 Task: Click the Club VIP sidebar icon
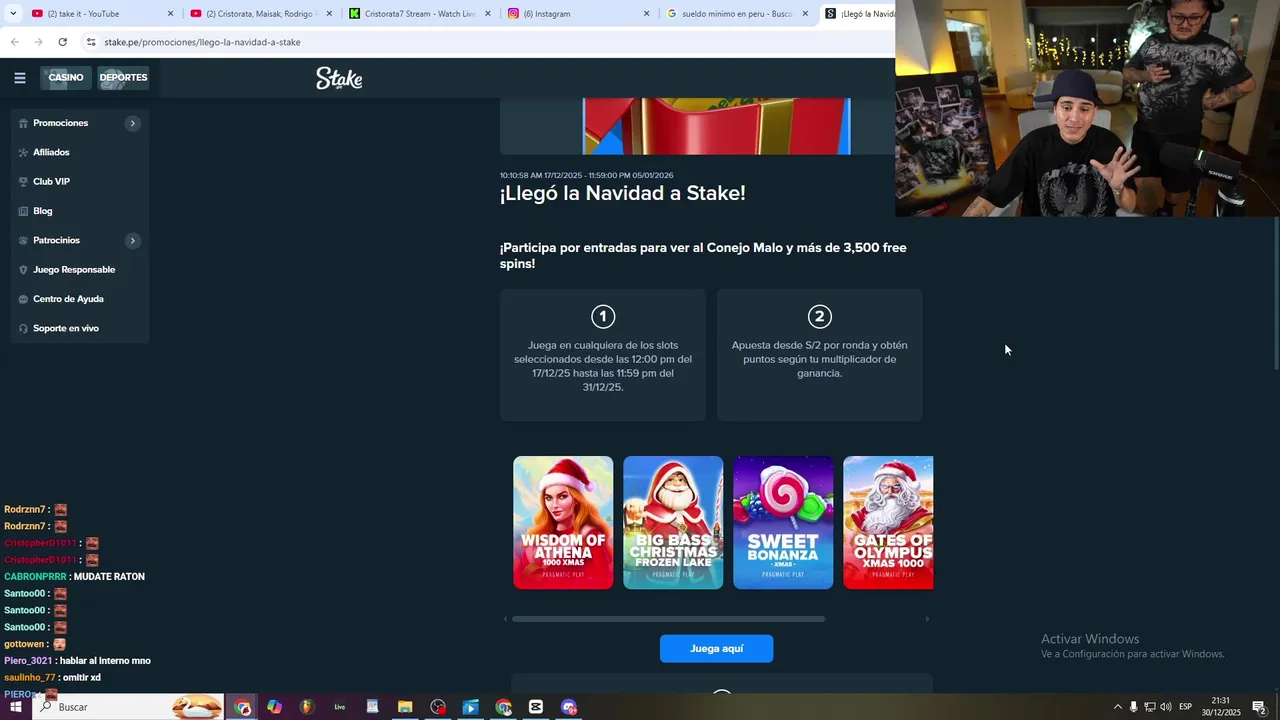(23, 182)
